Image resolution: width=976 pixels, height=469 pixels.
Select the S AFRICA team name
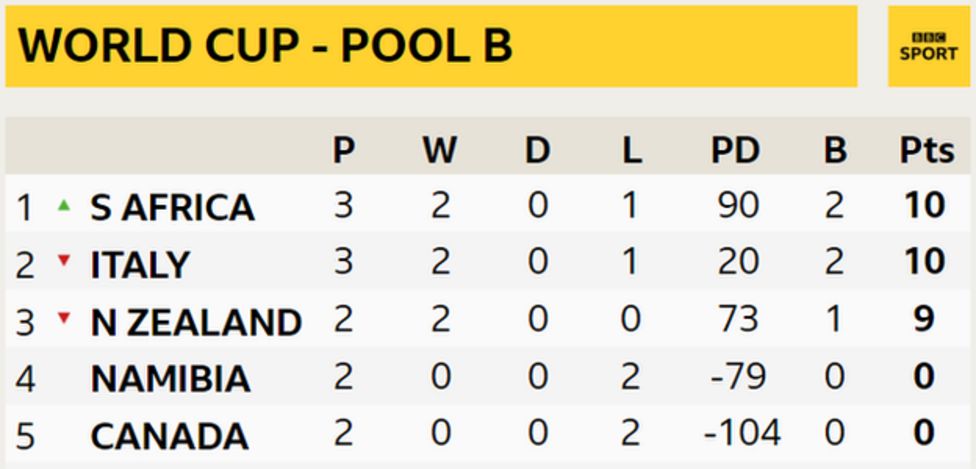point(172,207)
